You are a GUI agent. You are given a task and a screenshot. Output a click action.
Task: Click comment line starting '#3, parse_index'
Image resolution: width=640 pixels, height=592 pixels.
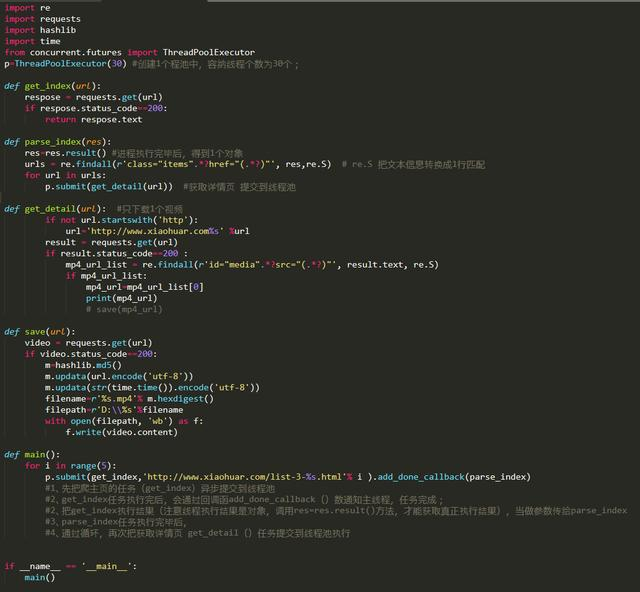[116, 522]
